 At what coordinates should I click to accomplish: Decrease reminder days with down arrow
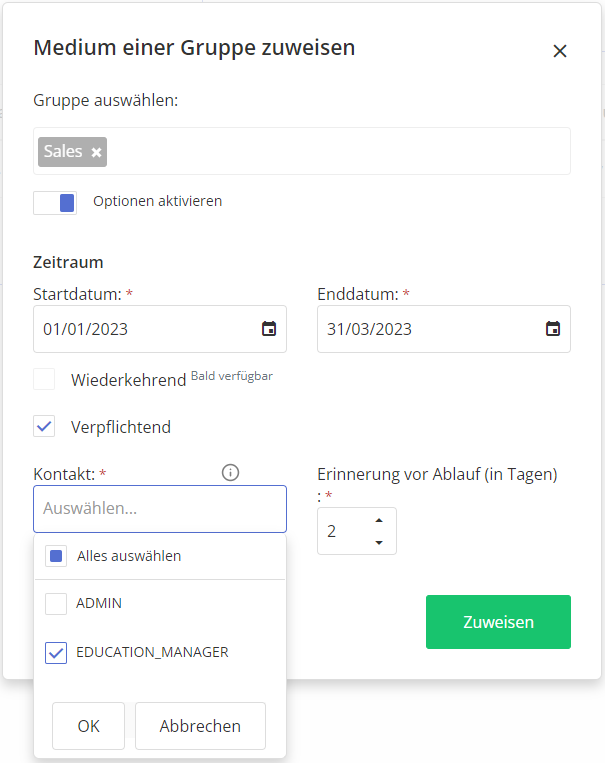click(x=379, y=542)
